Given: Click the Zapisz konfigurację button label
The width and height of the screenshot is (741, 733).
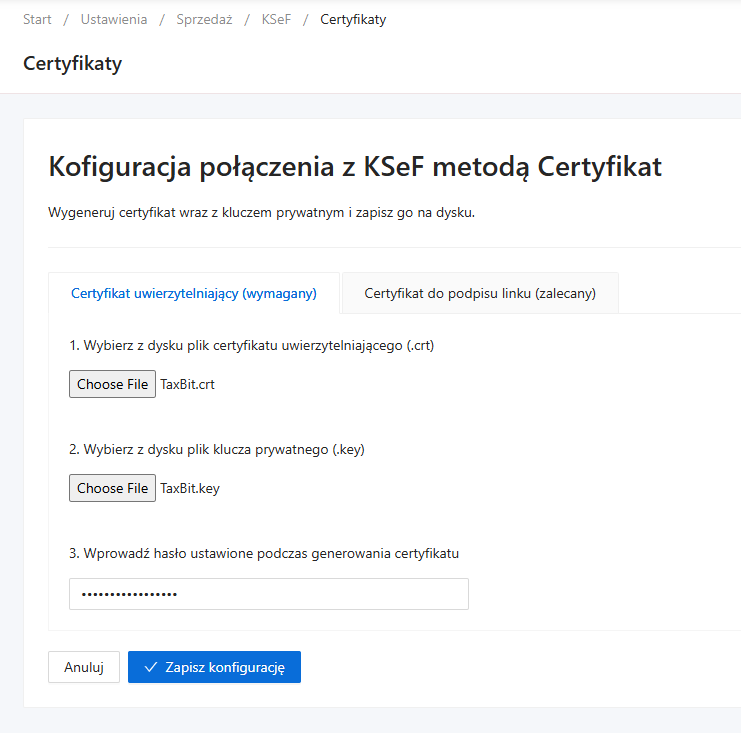Looking at the screenshot, I should point(225,667).
